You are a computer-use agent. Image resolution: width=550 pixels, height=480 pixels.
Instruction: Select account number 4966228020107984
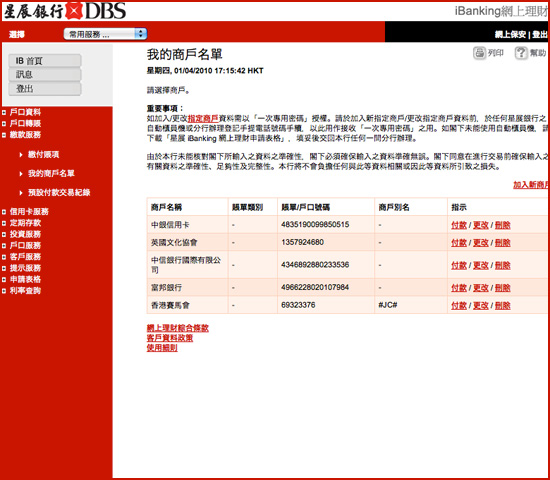(x=315, y=287)
